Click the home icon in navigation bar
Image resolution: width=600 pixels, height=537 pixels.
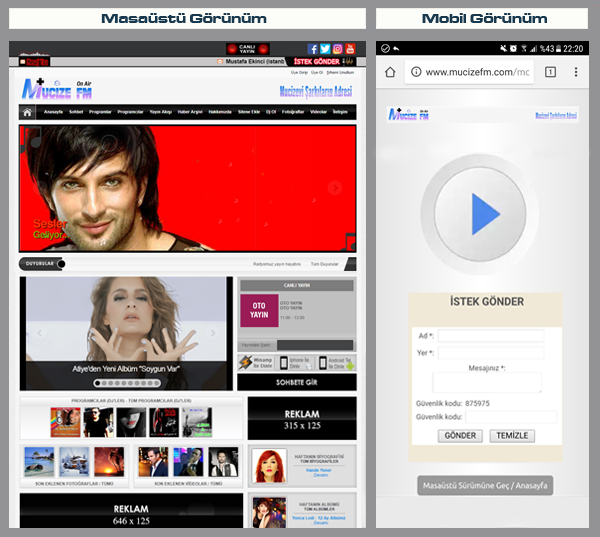coord(28,112)
